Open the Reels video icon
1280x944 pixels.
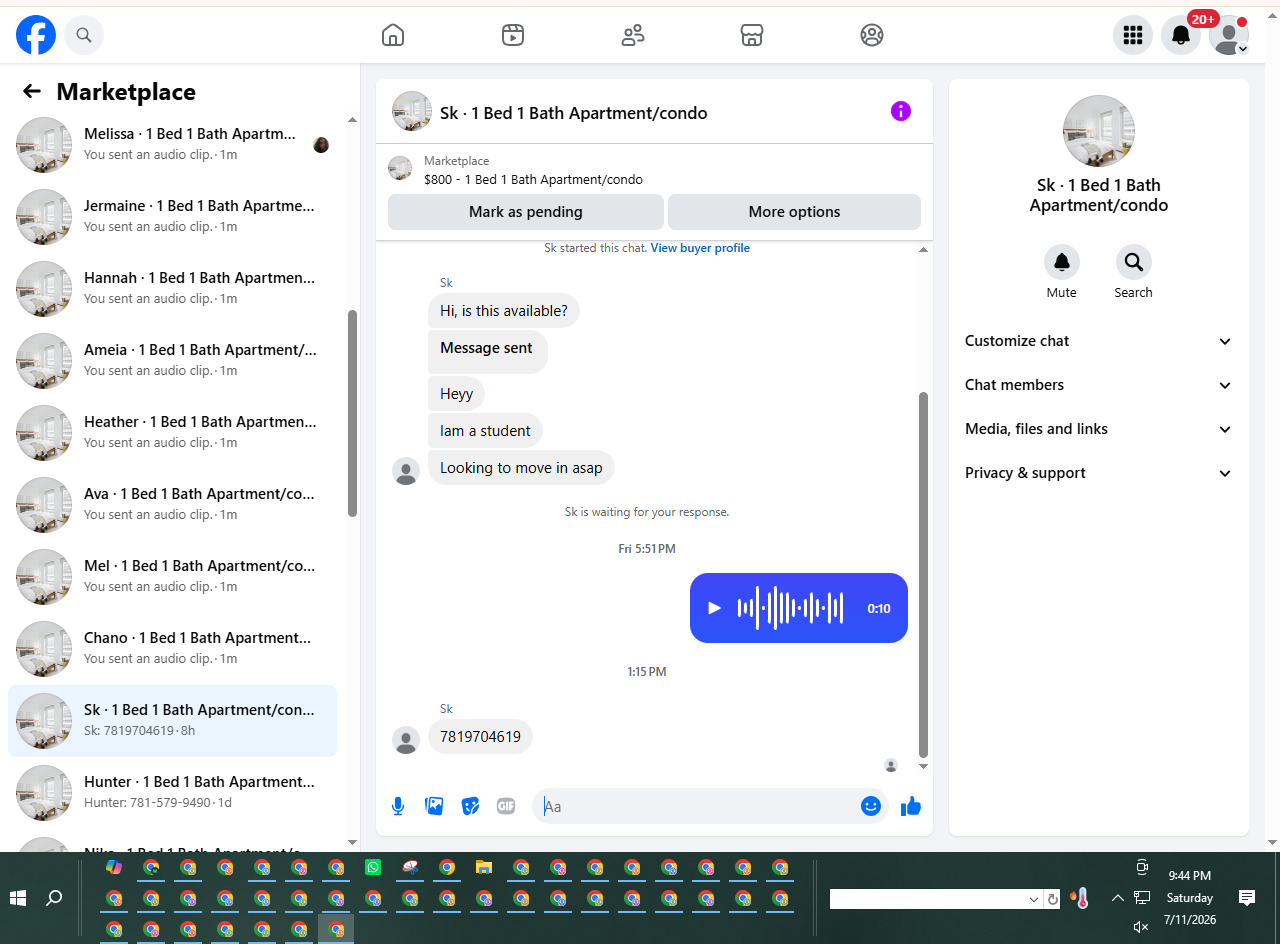click(x=513, y=36)
